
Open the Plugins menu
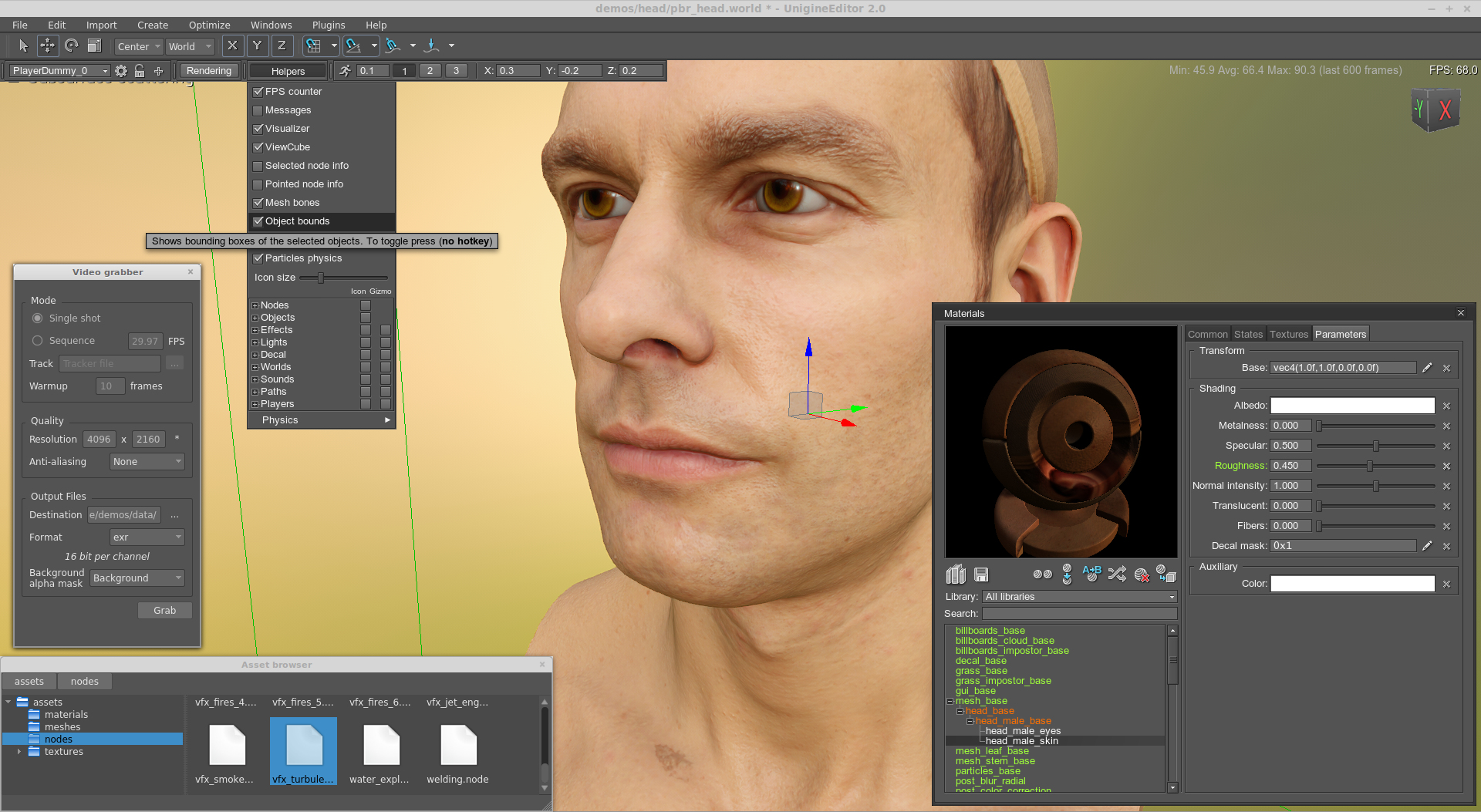coord(329,25)
